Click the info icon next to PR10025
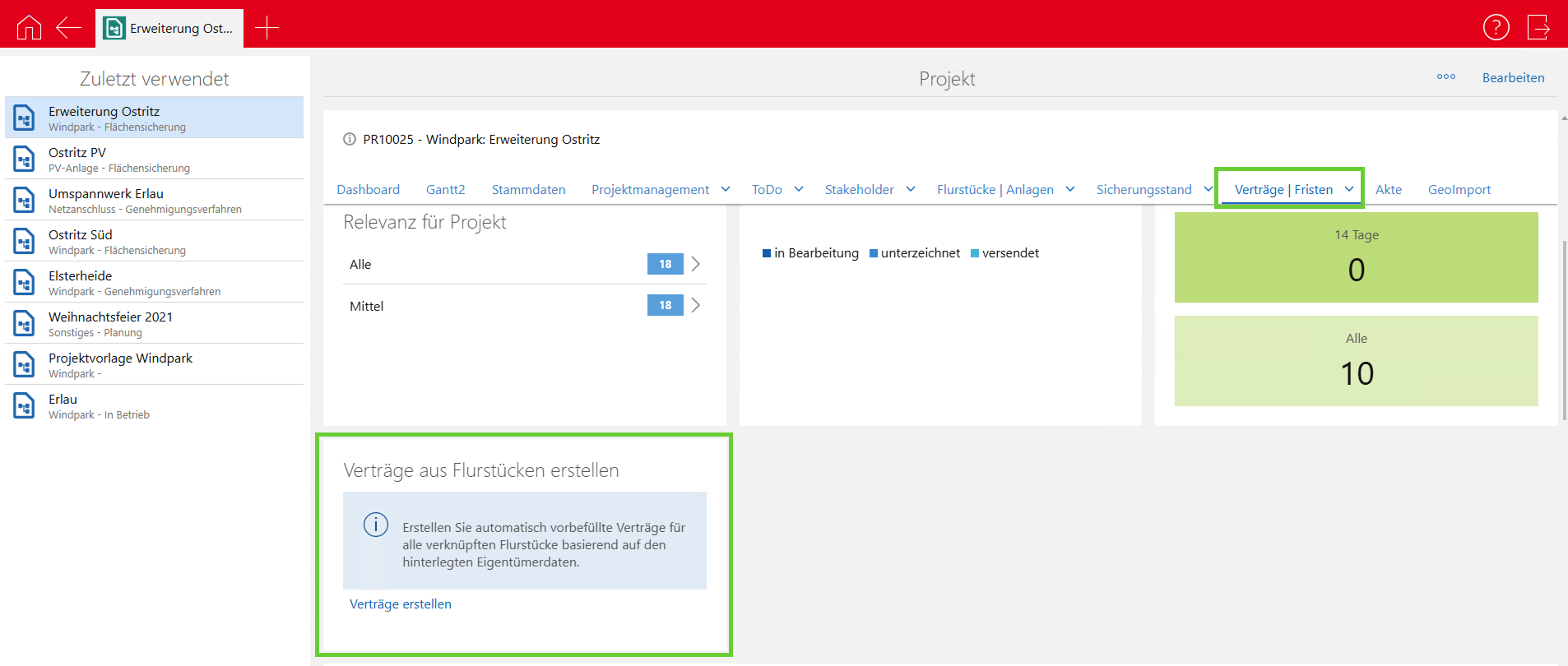Screen dimensions: 1568x666 (350, 140)
